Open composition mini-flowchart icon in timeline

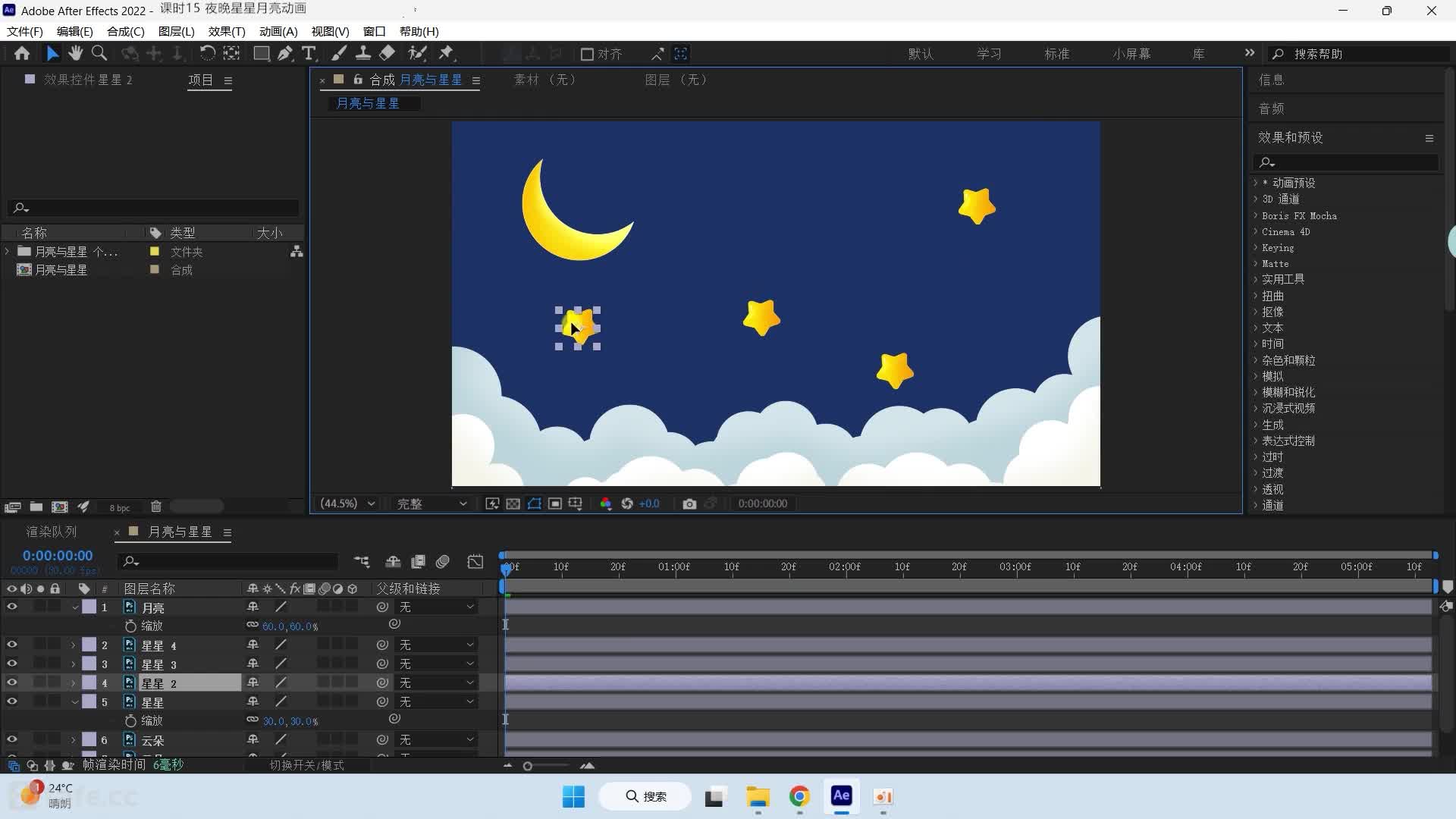tap(362, 562)
